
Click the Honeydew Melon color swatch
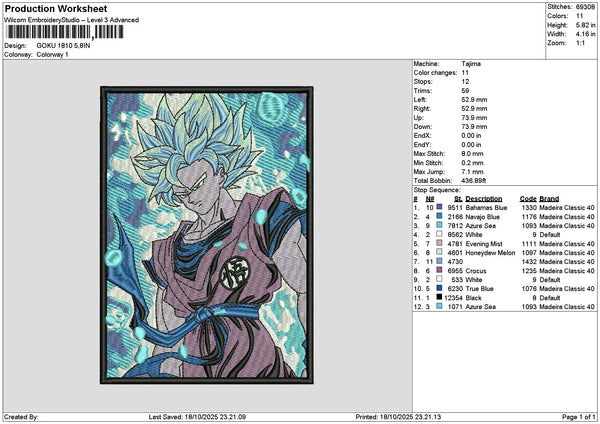tap(439, 252)
